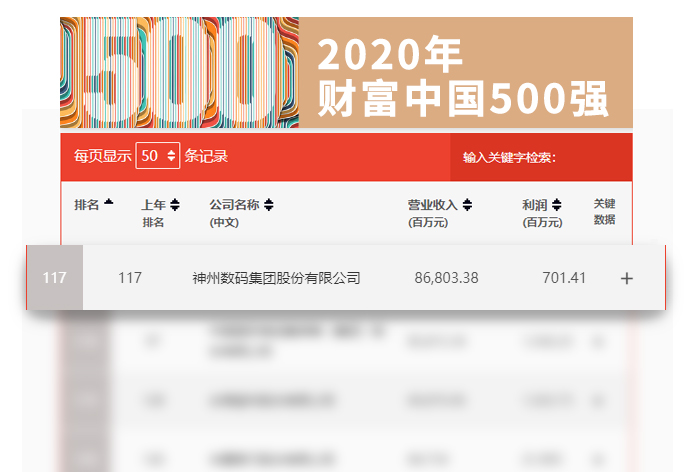Sort by 上年排名 column arrows
This screenshot has width=688, height=472.
(x=175, y=204)
